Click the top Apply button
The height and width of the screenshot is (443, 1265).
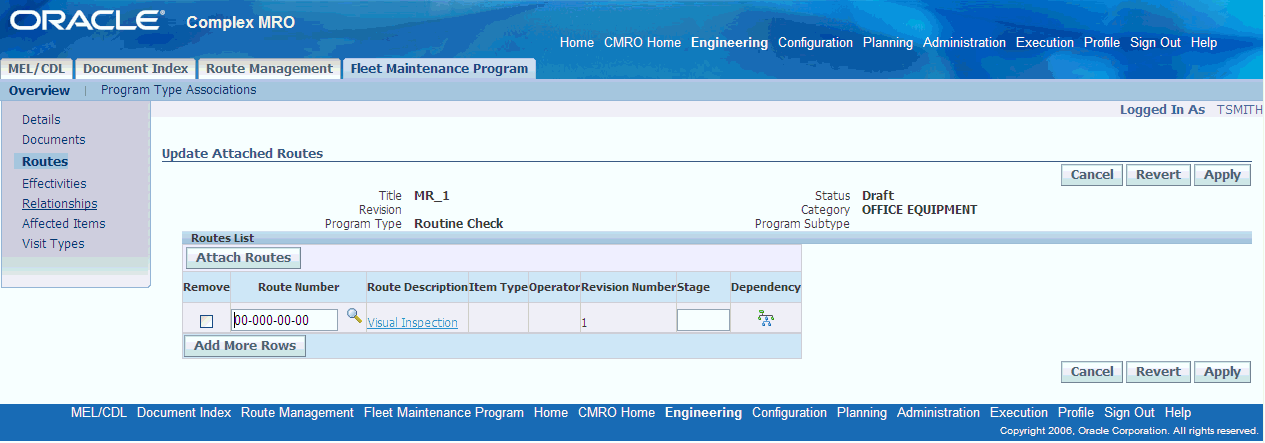(x=1222, y=175)
